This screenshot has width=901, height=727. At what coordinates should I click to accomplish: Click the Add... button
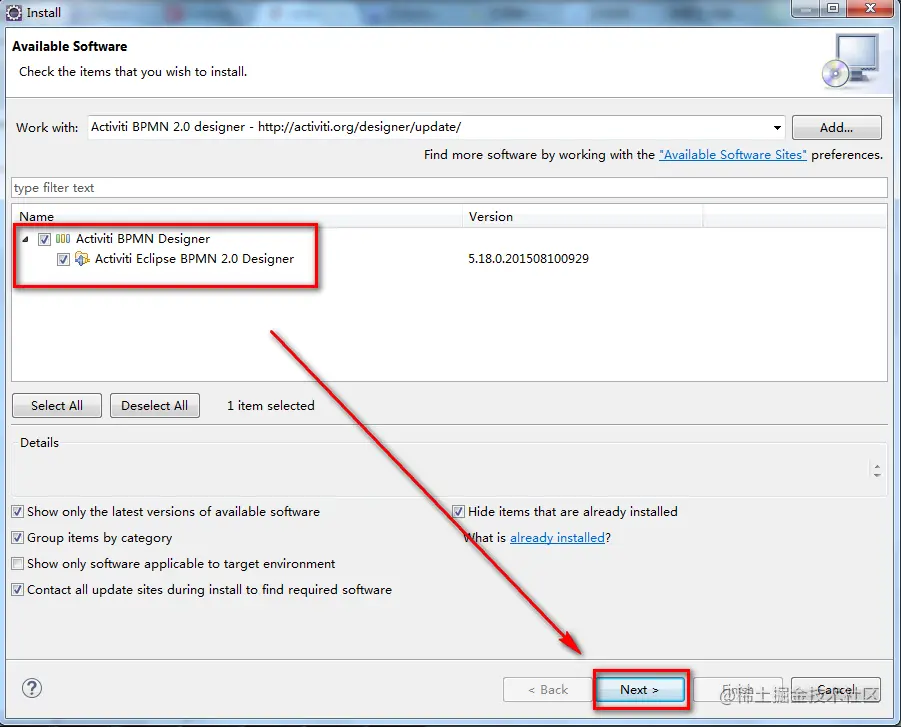pos(836,128)
